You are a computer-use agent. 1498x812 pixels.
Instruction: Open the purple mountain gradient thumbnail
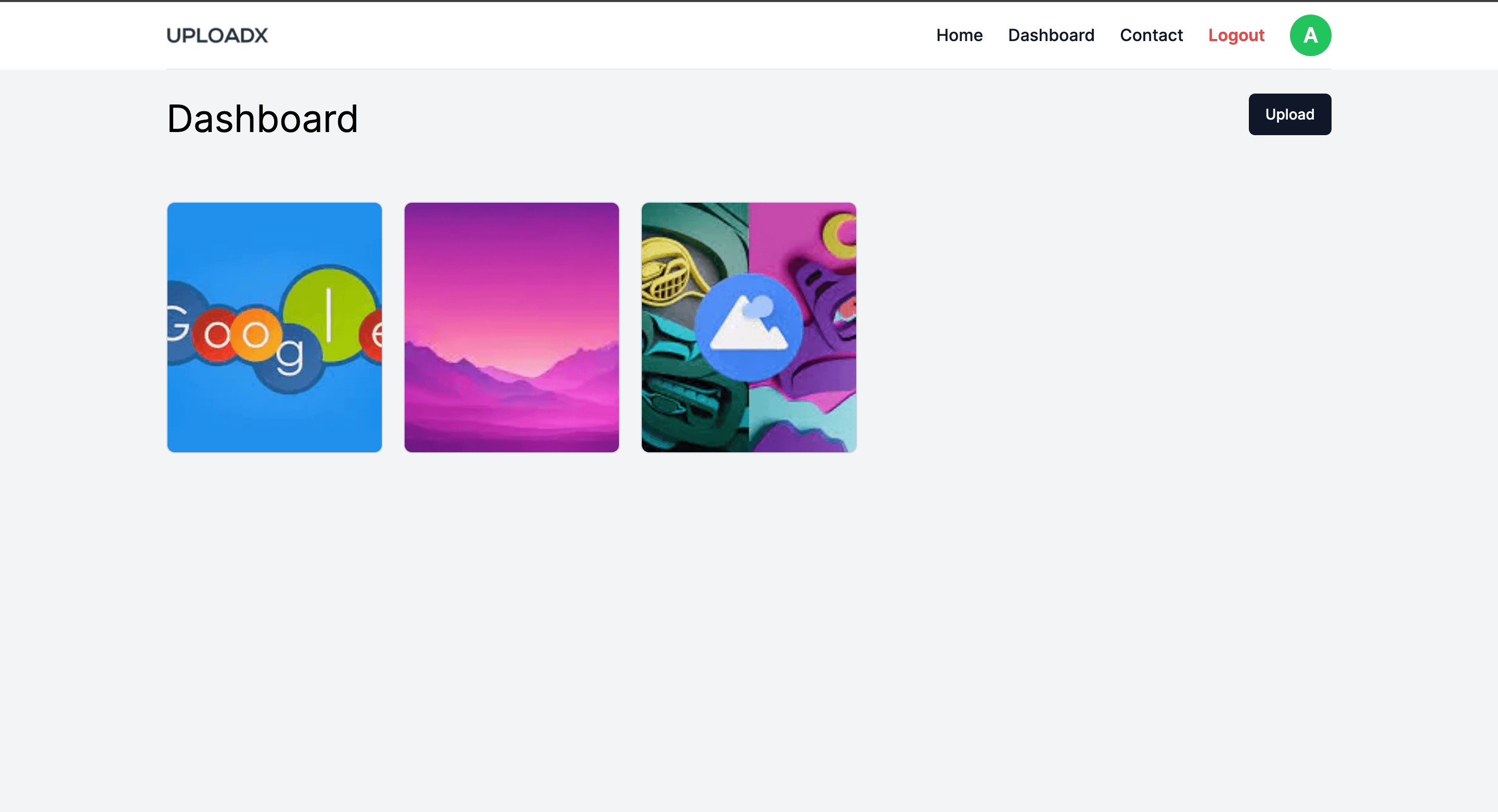point(511,327)
